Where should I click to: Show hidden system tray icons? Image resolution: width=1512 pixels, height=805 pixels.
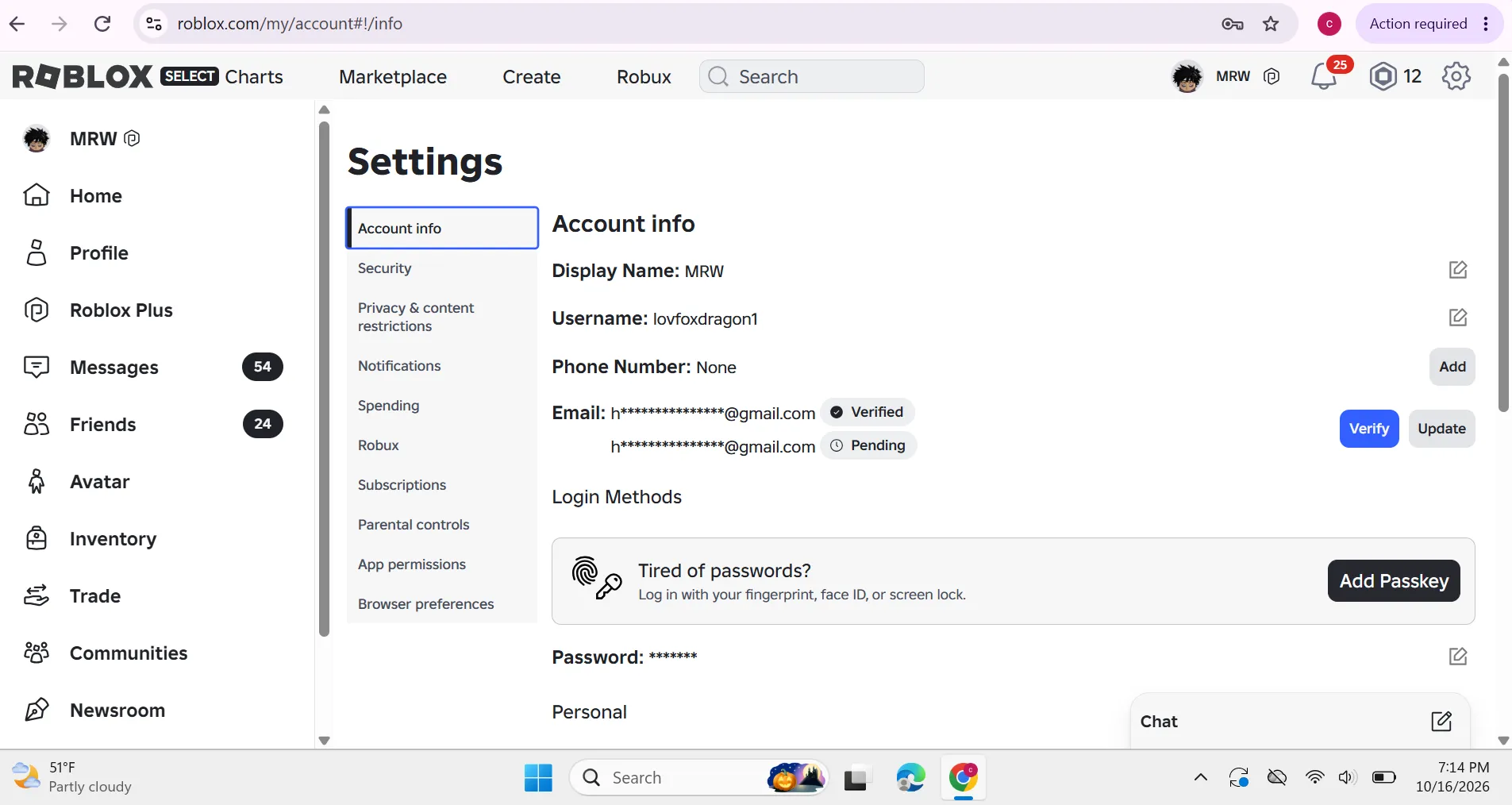click(1201, 777)
